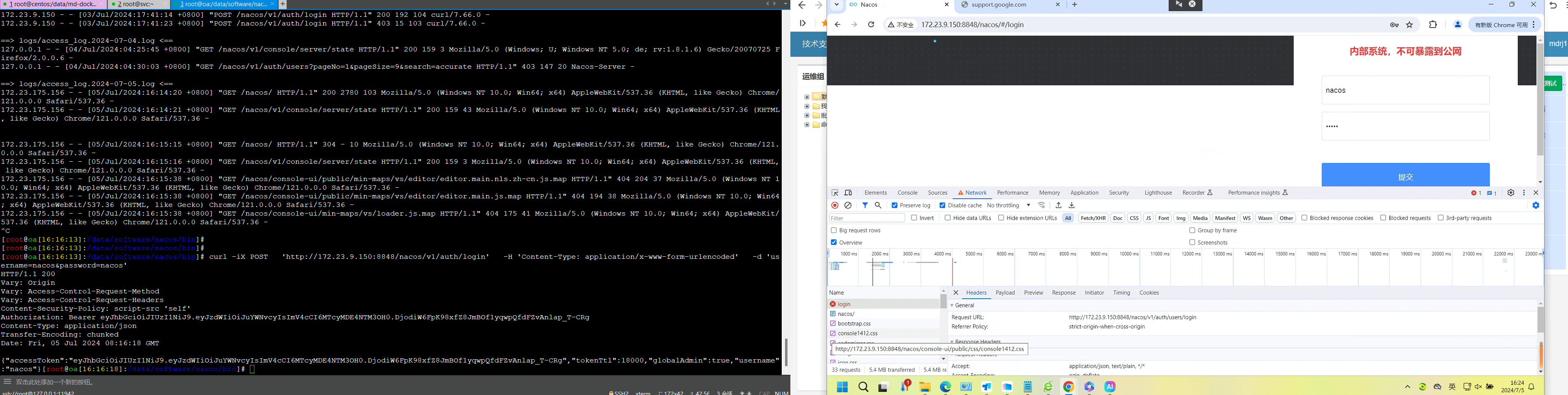Enable Hide extension URLs checkbox
The height and width of the screenshot is (395, 1568).
[x=1001, y=218]
